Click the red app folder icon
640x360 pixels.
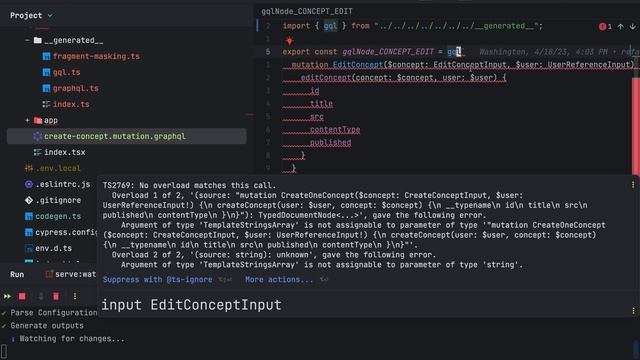pyautogui.click(x=38, y=120)
